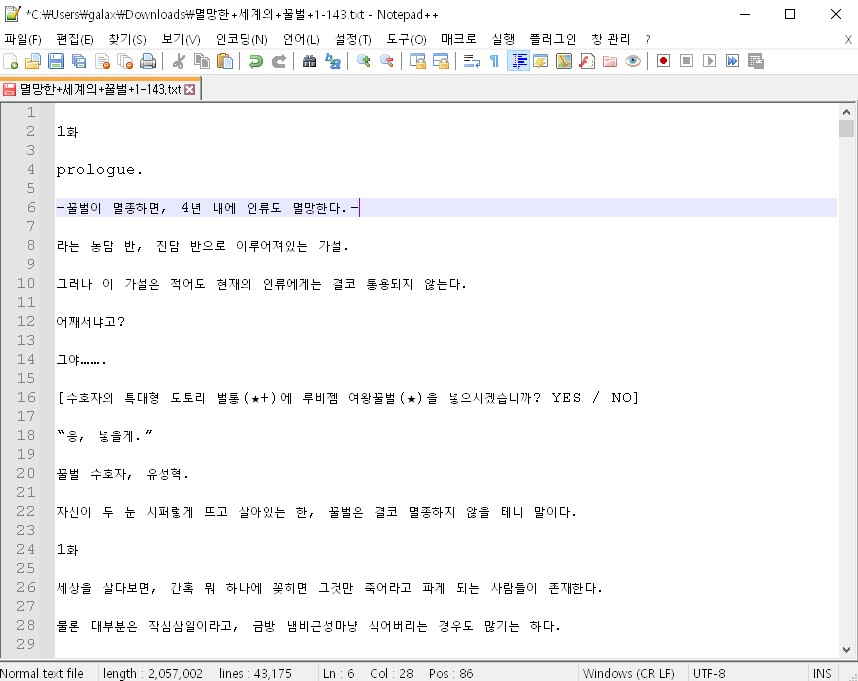Image resolution: width=858 pixels, height=681 pixels.
Task: Open the 언어(L) menu
Action: pyautogui.click(x=301, y=39)
